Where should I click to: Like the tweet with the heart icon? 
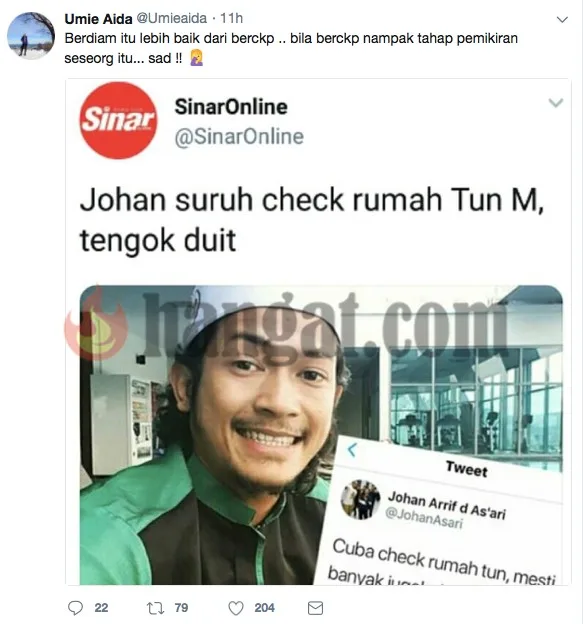(236, 608)
